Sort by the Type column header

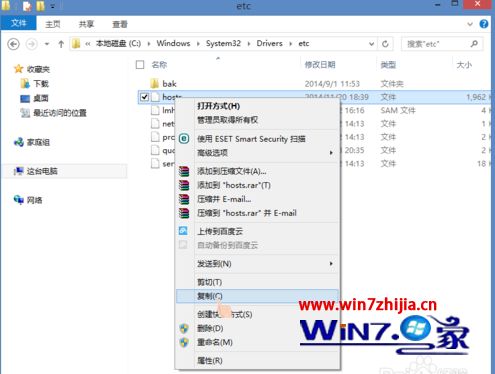(388, 65)
